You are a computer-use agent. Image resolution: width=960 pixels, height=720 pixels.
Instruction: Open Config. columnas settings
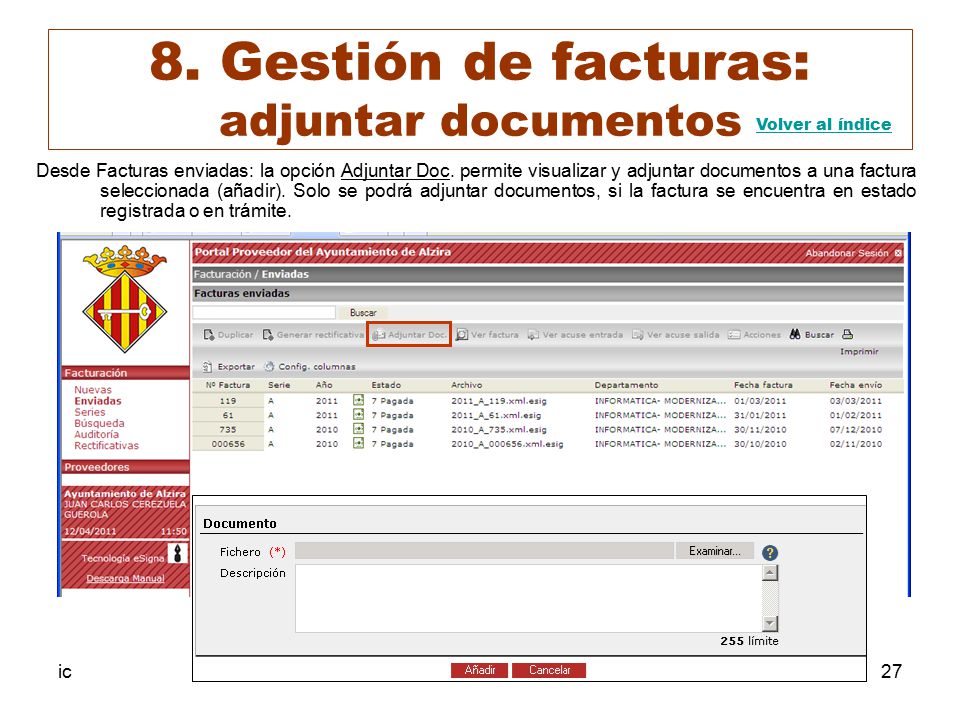310,367
